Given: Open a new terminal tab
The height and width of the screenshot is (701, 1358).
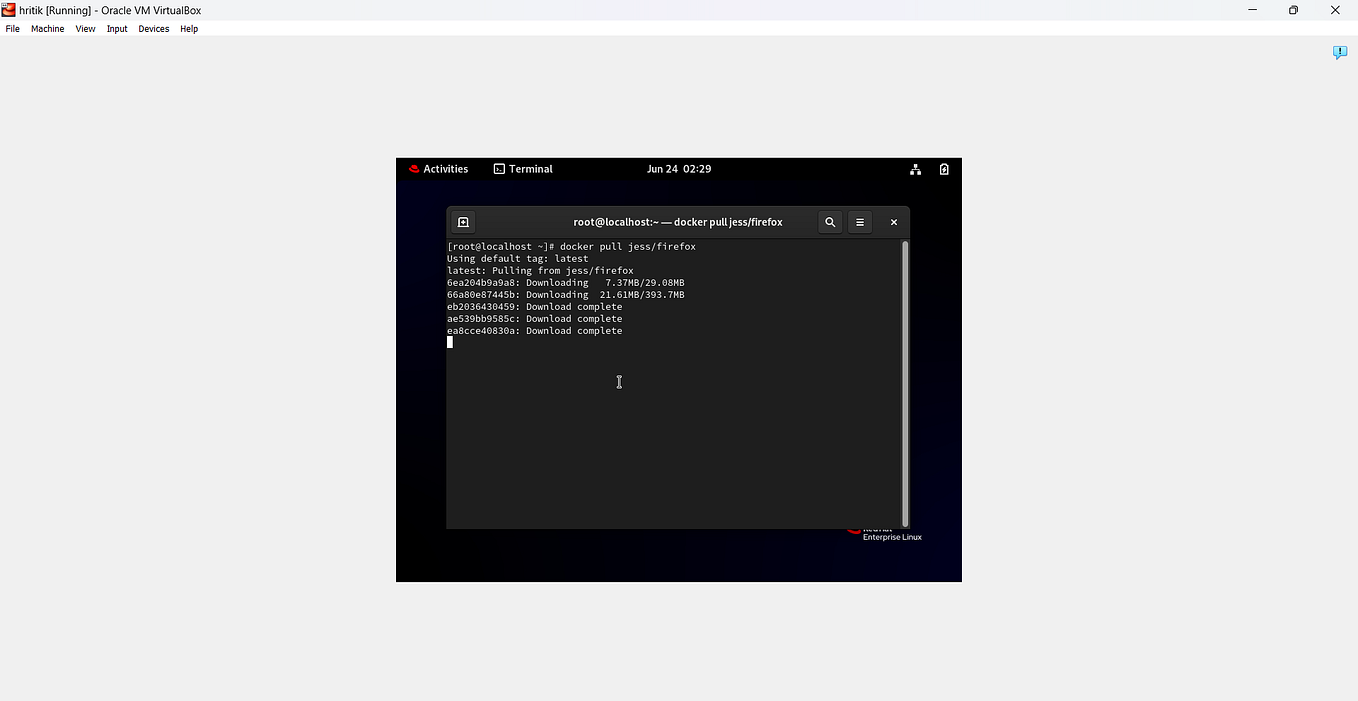Looking at the screenshot, I should click(463, 222).
